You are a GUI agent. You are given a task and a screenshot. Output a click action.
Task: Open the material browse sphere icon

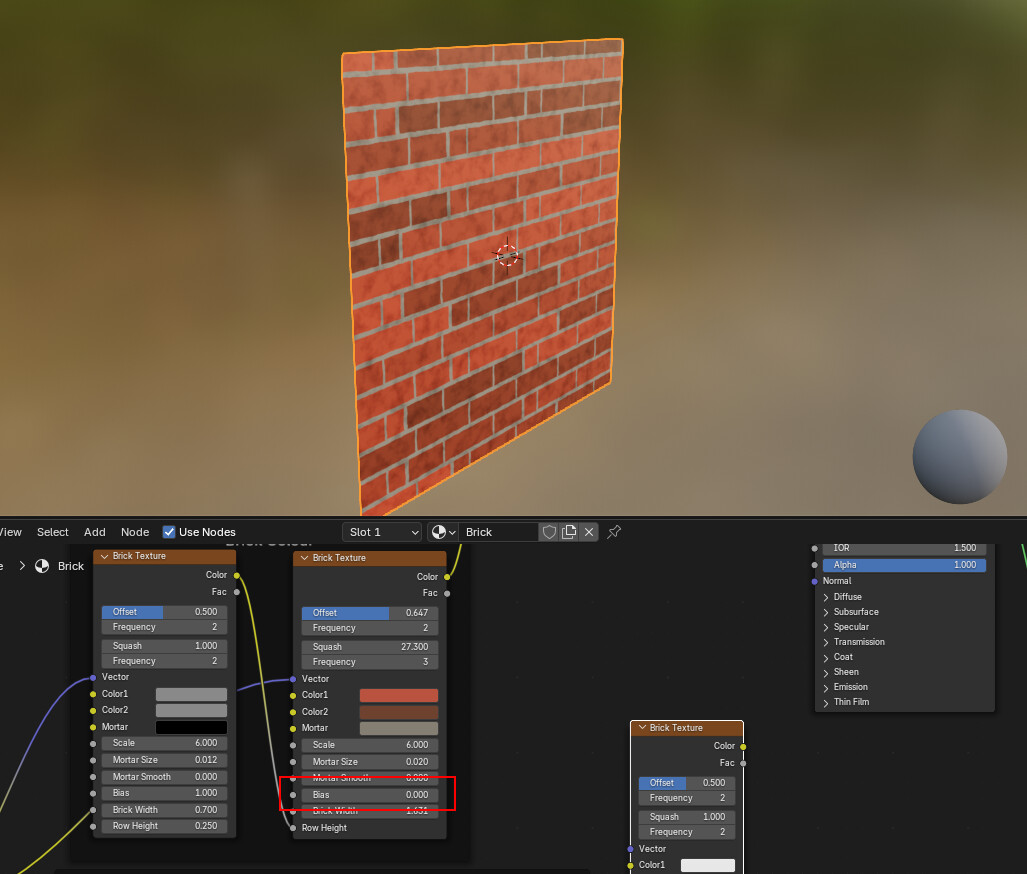point(443,532)
